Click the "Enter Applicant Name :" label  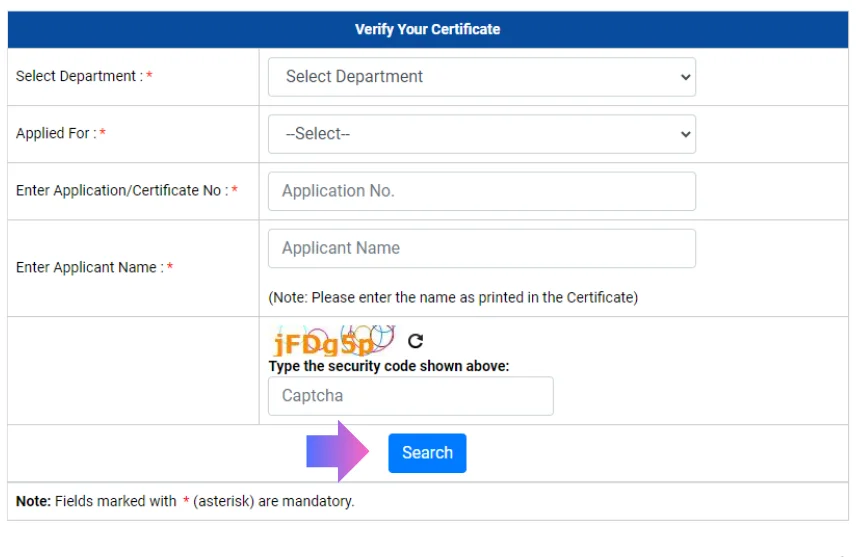pos(89,268)
